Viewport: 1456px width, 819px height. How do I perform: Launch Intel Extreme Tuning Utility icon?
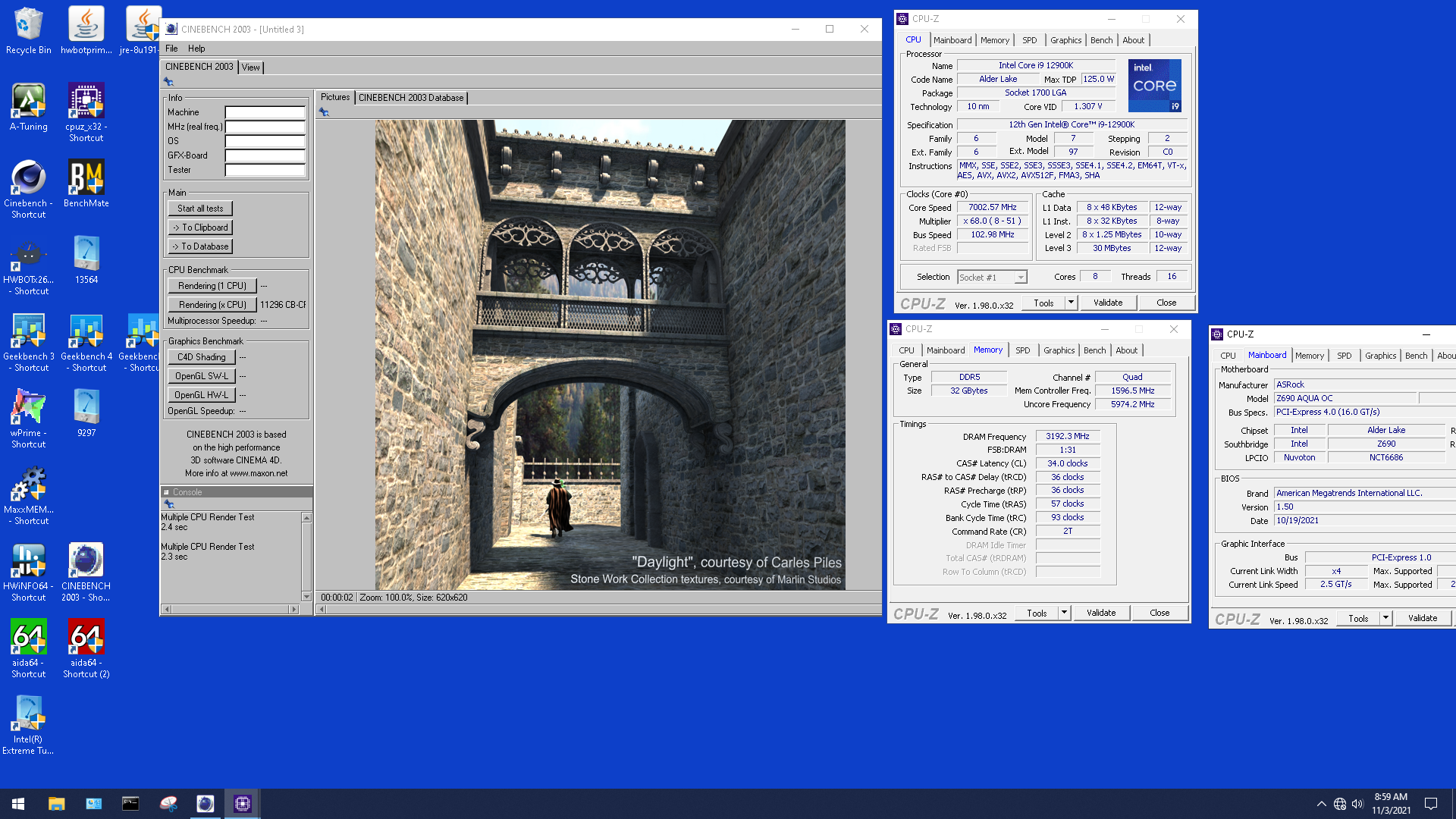(29, 725)
